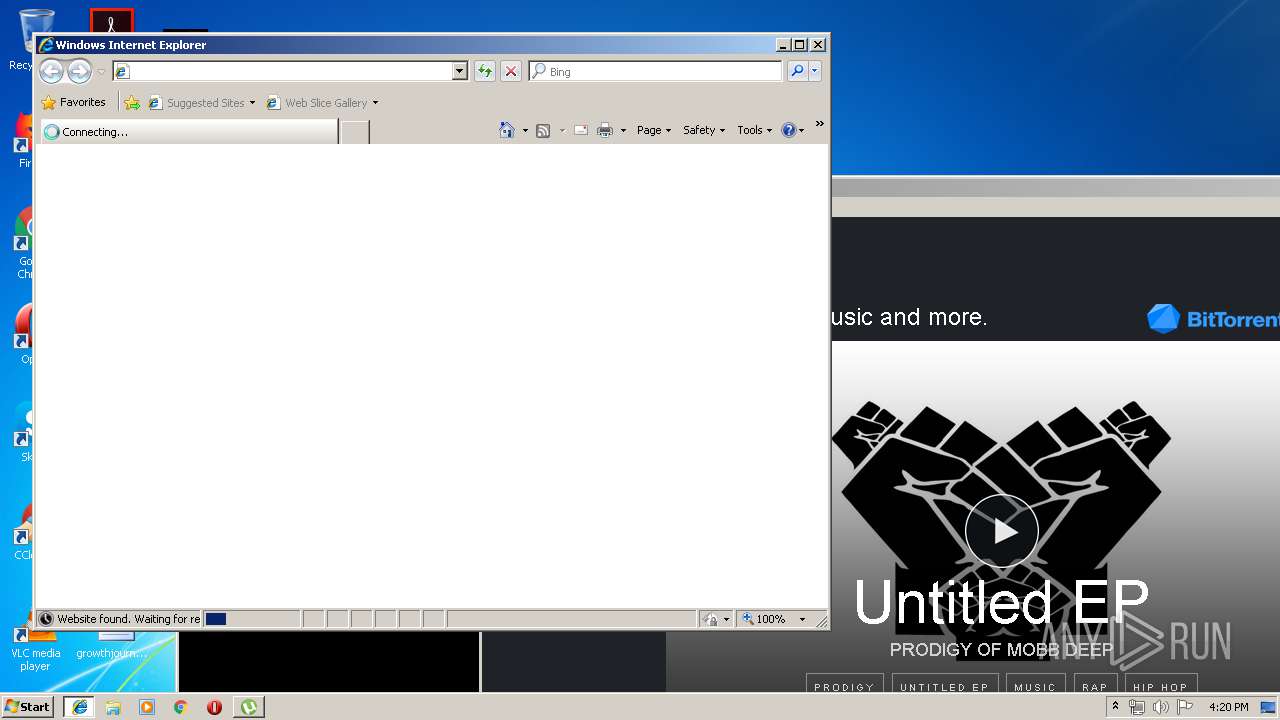Image resolution: width=1280 pixels, height=720 pixels.
Task: Open the Tools menu
Action: (755, 130)
